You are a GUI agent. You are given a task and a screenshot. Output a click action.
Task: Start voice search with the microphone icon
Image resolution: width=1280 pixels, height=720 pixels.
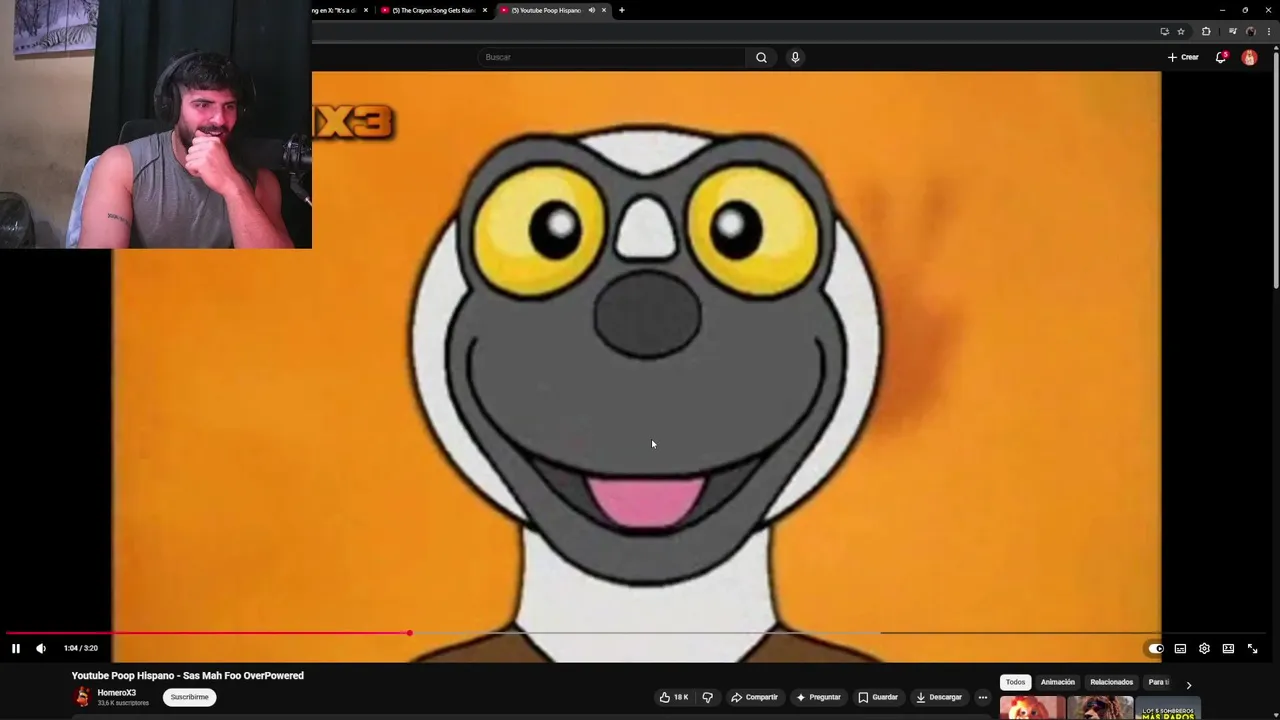pos(795,57)
